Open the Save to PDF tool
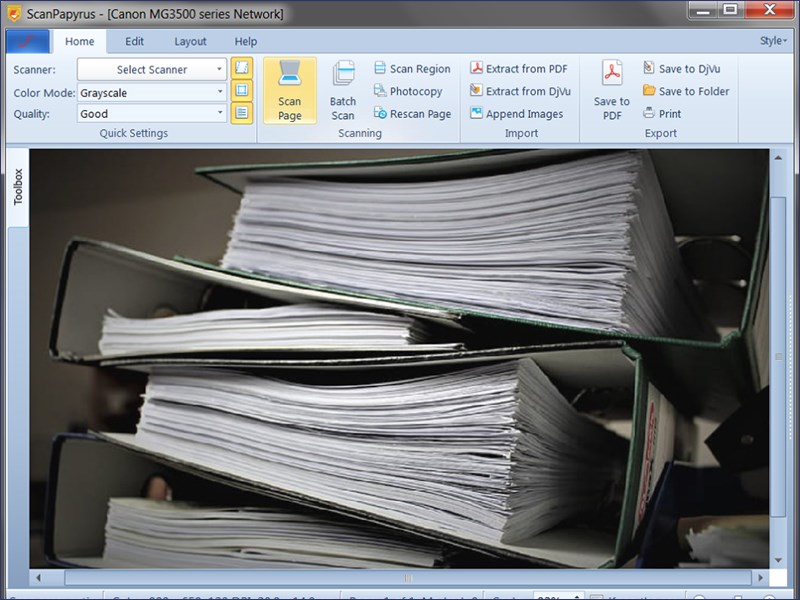Viewport: 800px width, 600px height. pos(610,90)
